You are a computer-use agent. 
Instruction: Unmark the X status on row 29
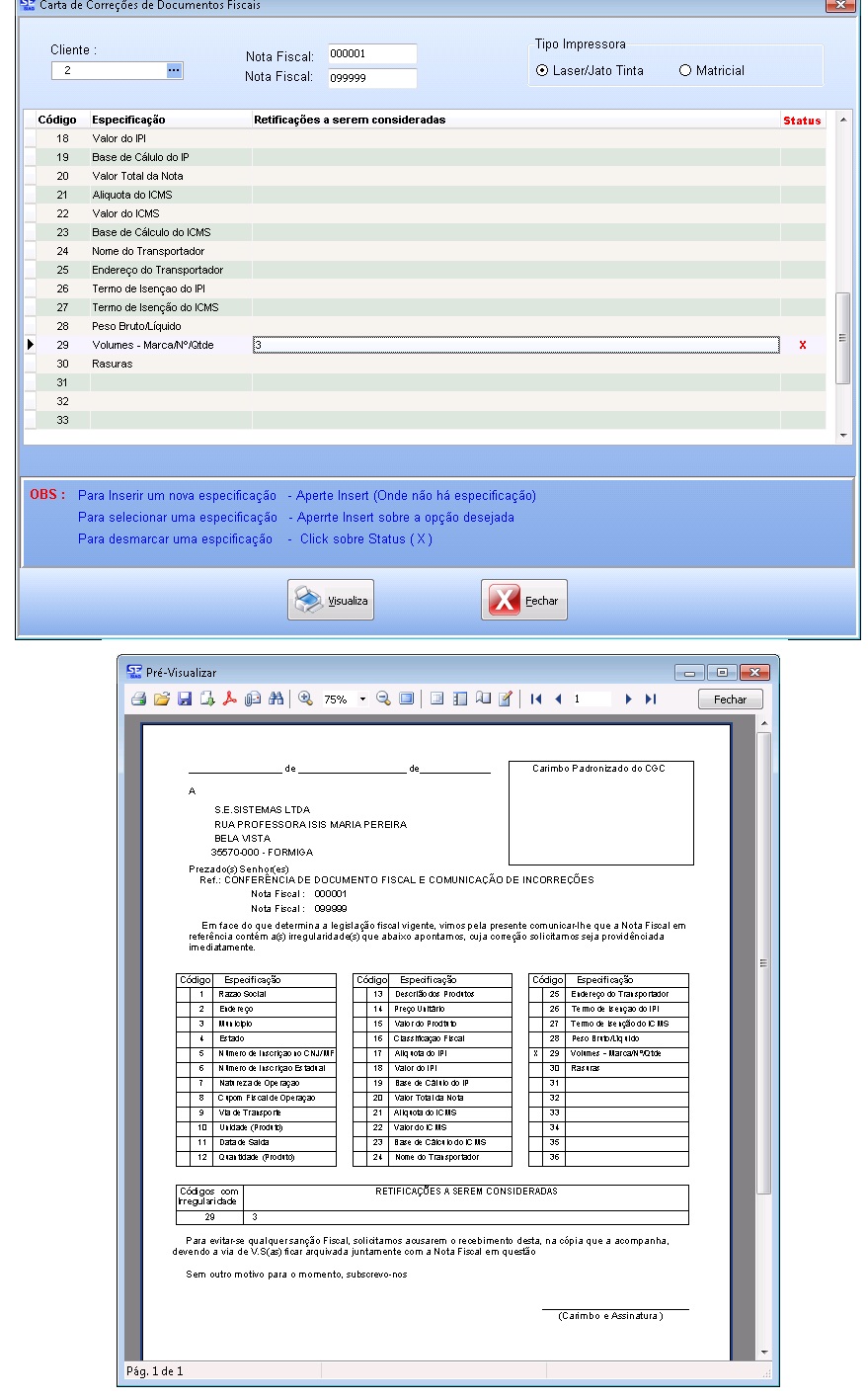click(x=802, y=345)
